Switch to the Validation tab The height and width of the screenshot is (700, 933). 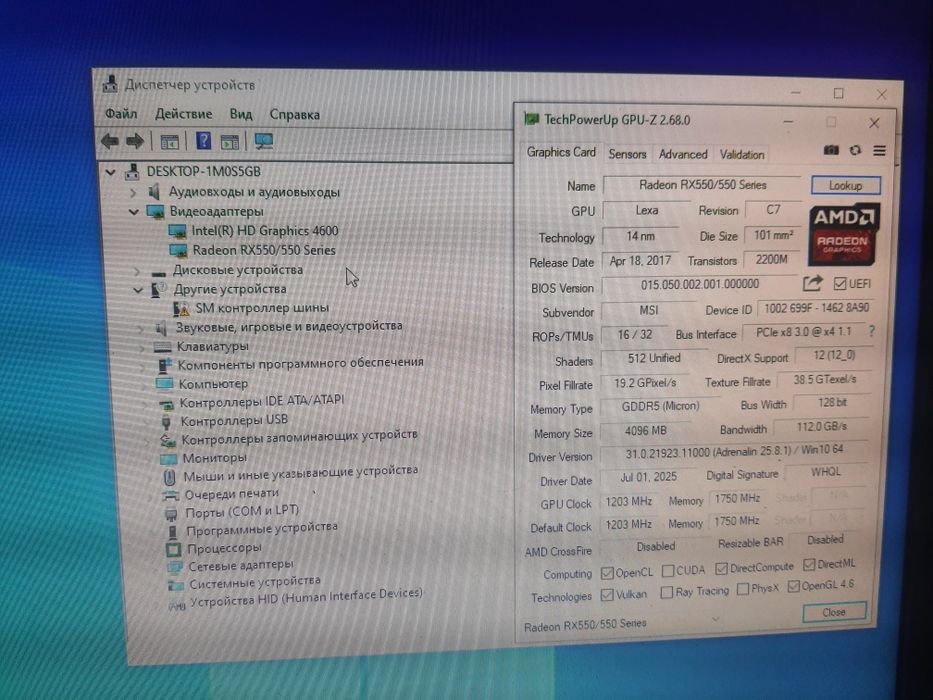pyautogui.click(x=742, y=154)
